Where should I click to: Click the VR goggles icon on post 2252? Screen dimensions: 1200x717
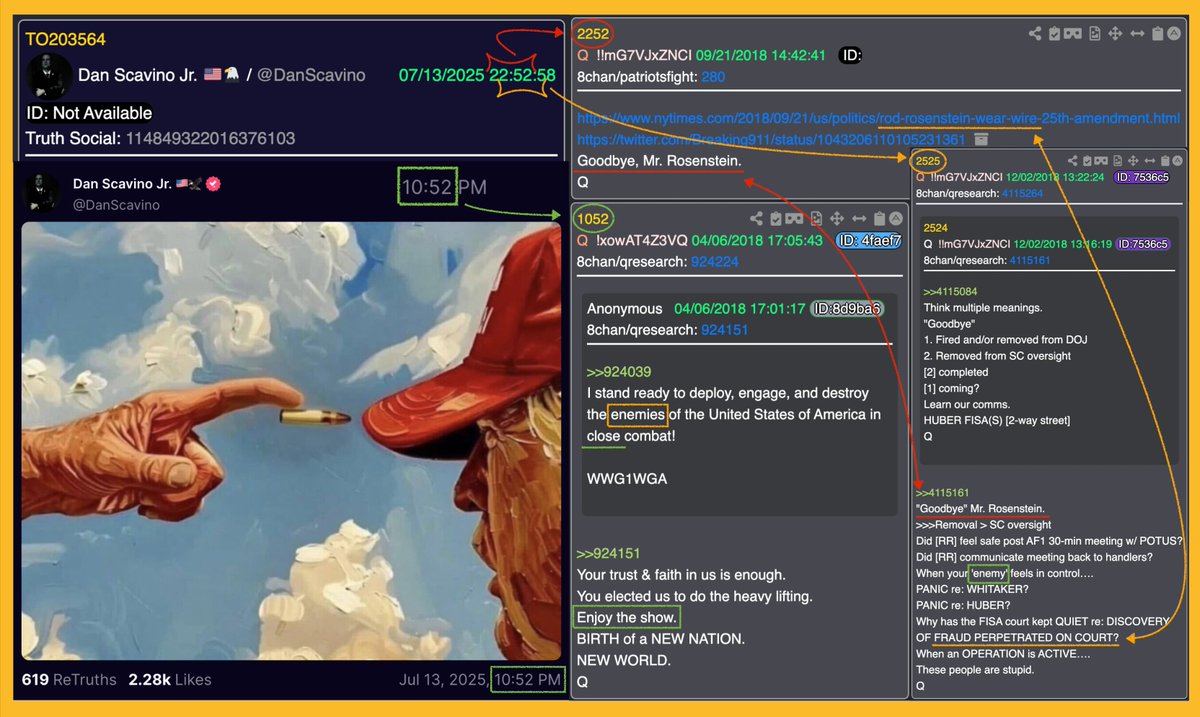click(1073, 34)
